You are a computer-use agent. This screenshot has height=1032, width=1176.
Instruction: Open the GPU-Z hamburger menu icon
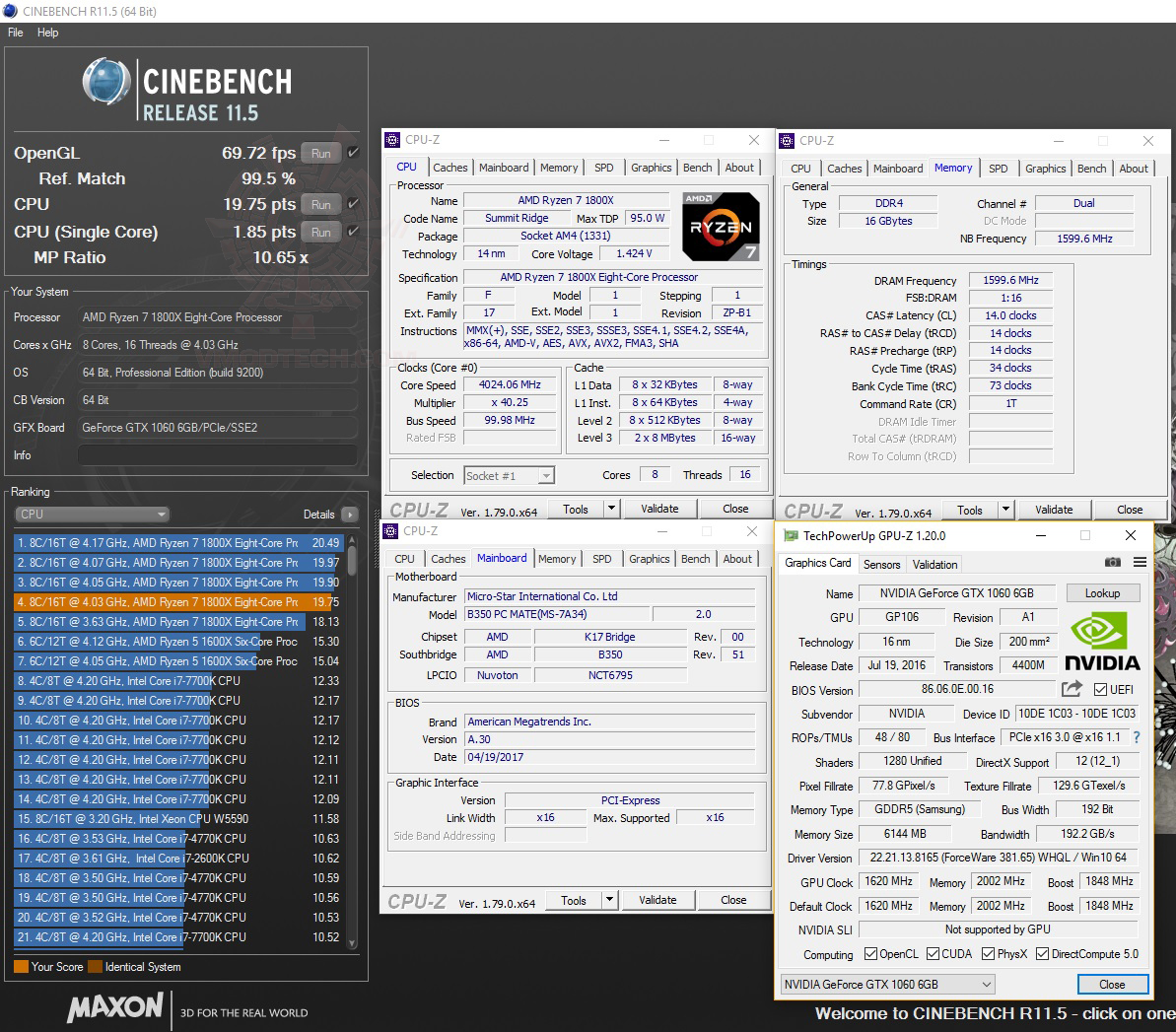point(1140,563)
